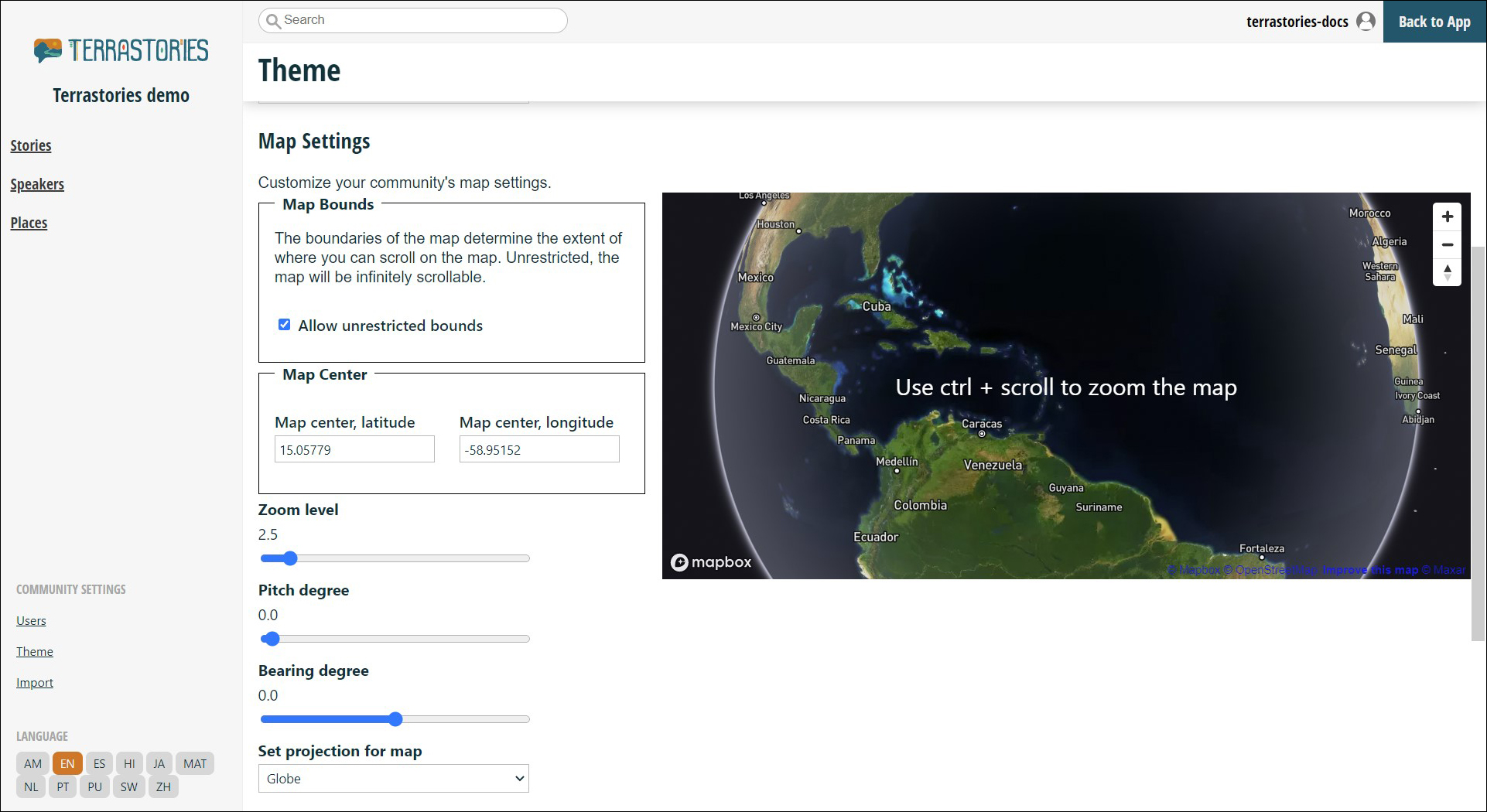Image resolution: width=1487 pixels, height=812 pixels.
Task: Click the Mapbox logo on map
Action: tap(711, 562)
